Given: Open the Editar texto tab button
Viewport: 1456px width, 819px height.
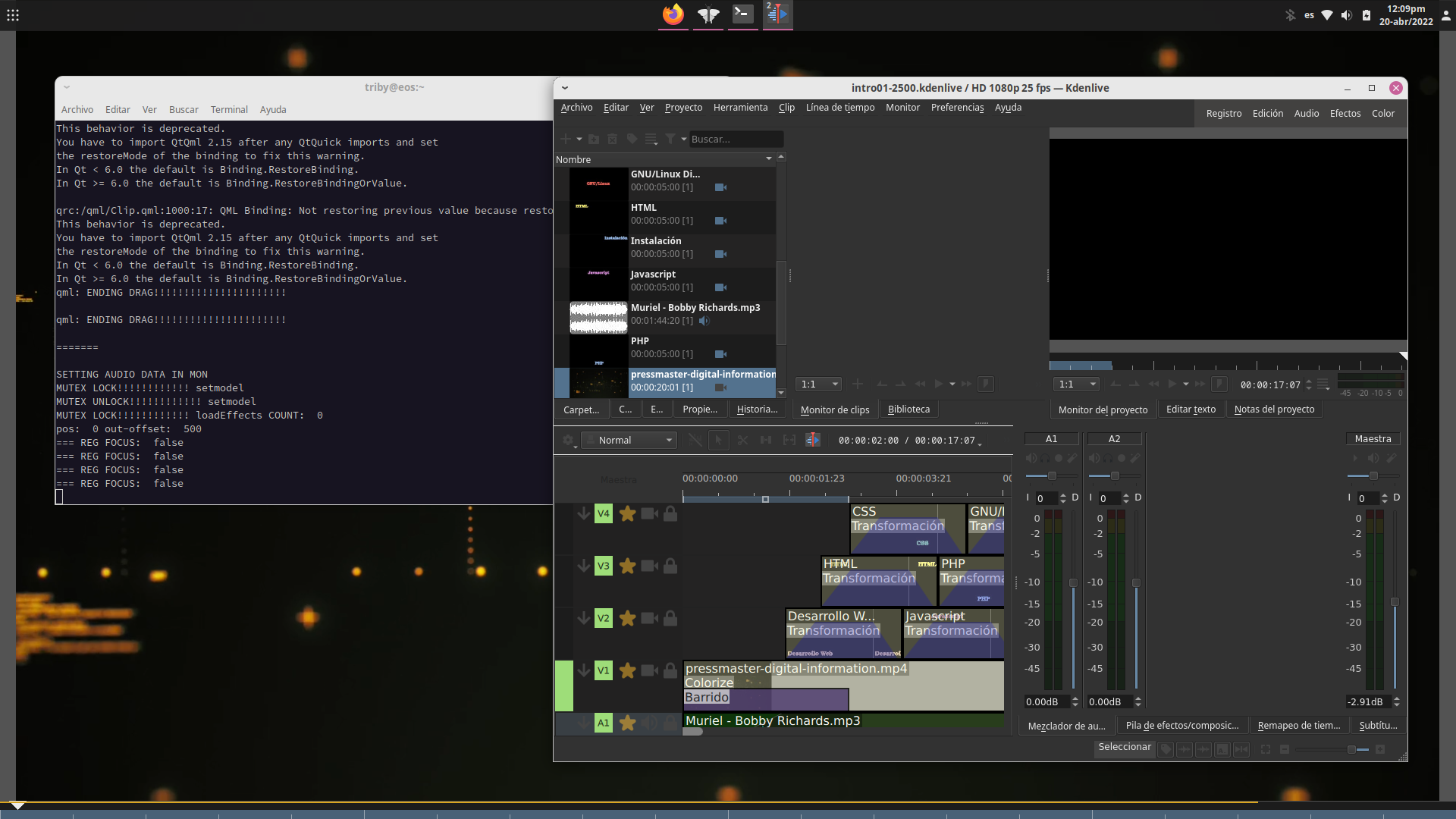Looking at the screenshot, I should [1191, 409].
